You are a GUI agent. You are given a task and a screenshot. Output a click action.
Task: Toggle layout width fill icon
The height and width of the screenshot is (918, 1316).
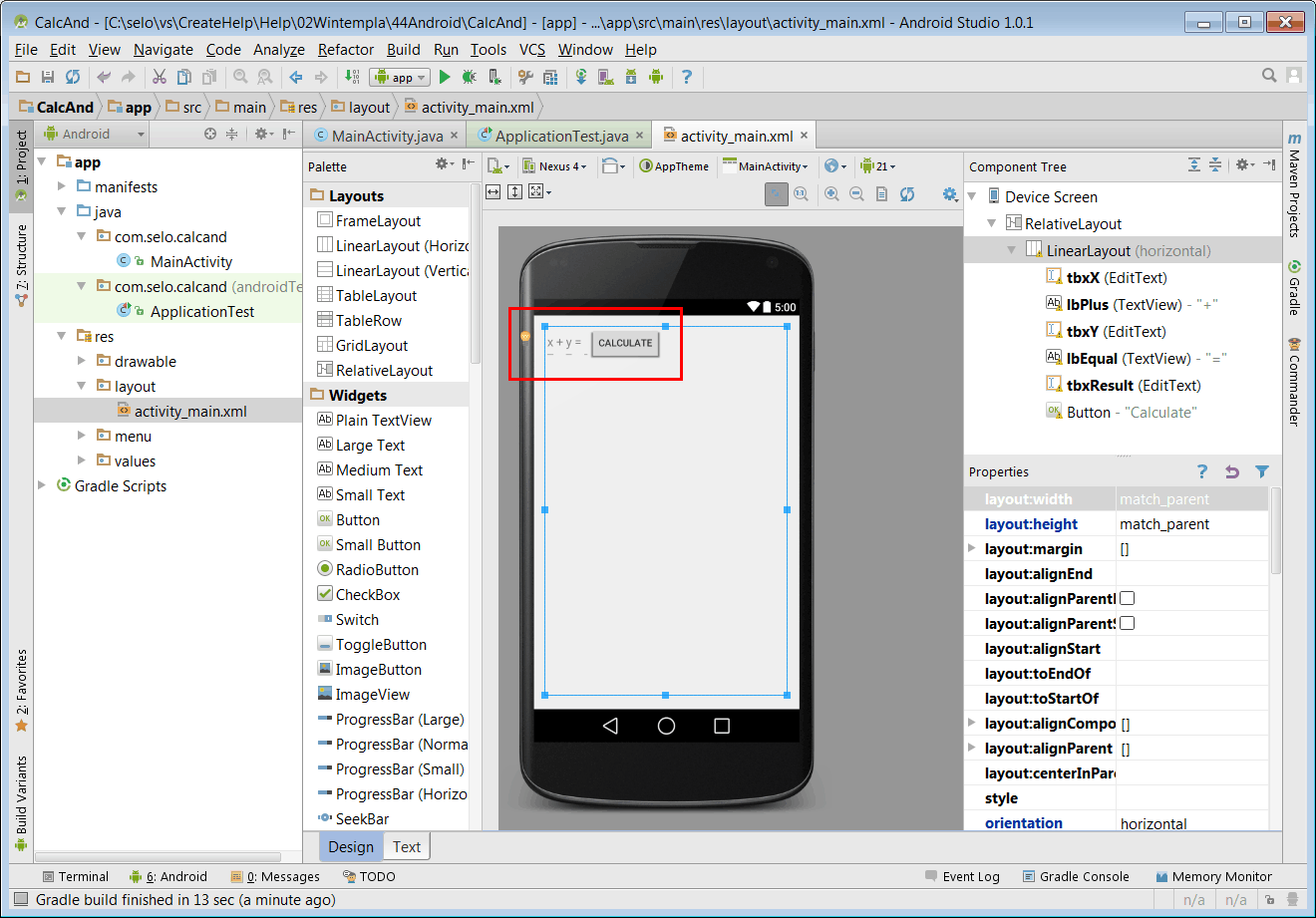493,191
